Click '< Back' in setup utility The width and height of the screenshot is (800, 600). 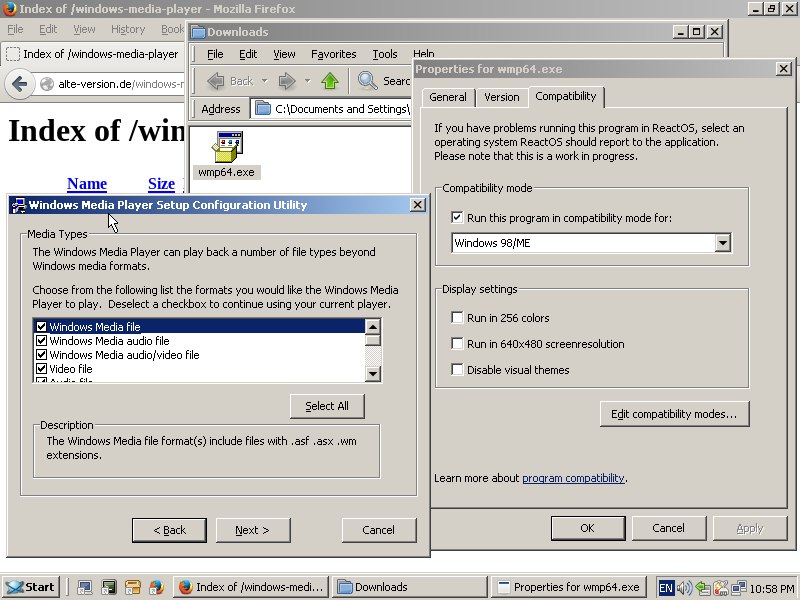[169, 530]
